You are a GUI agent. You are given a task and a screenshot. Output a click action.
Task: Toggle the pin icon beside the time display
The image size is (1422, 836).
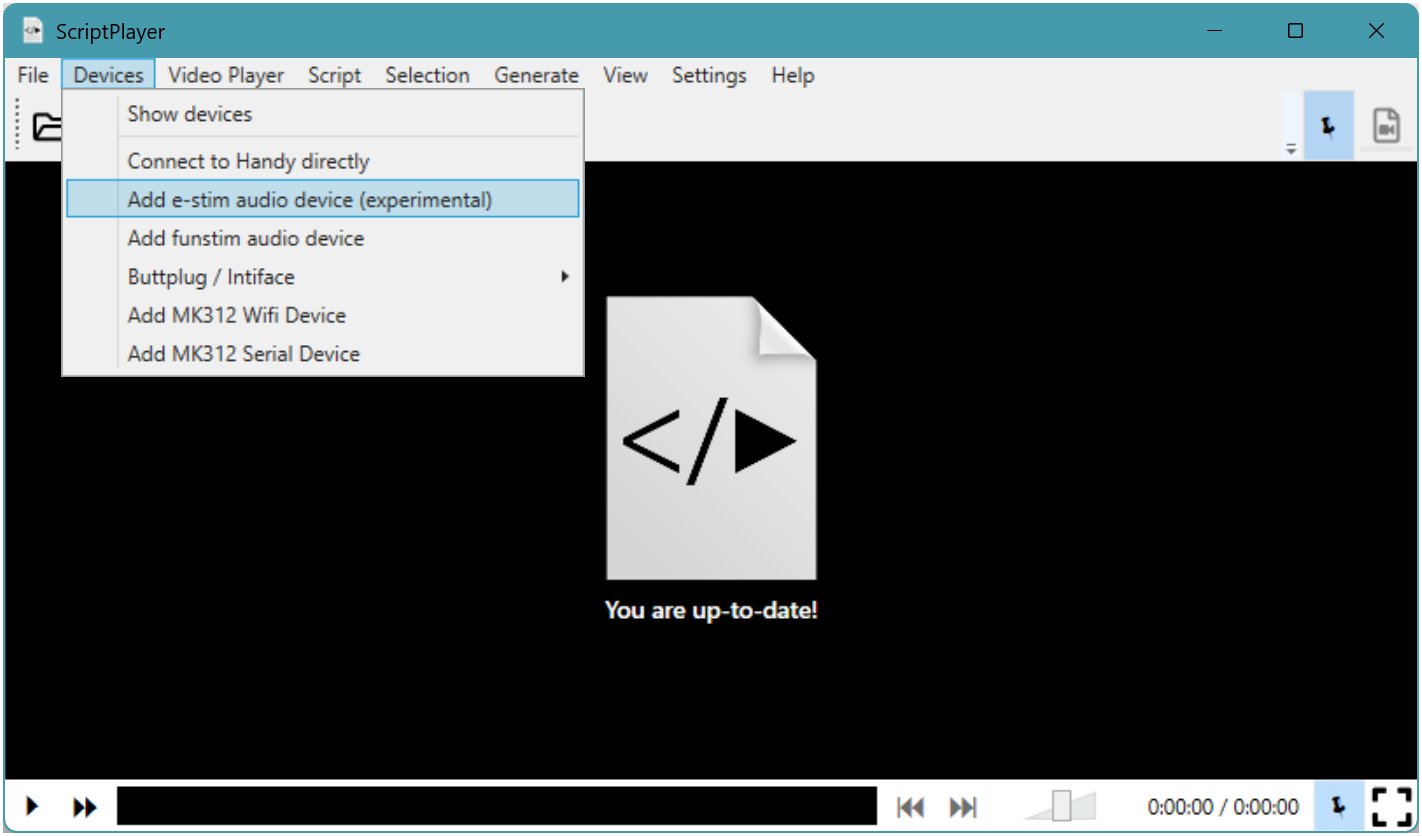tap(1337, 806)
